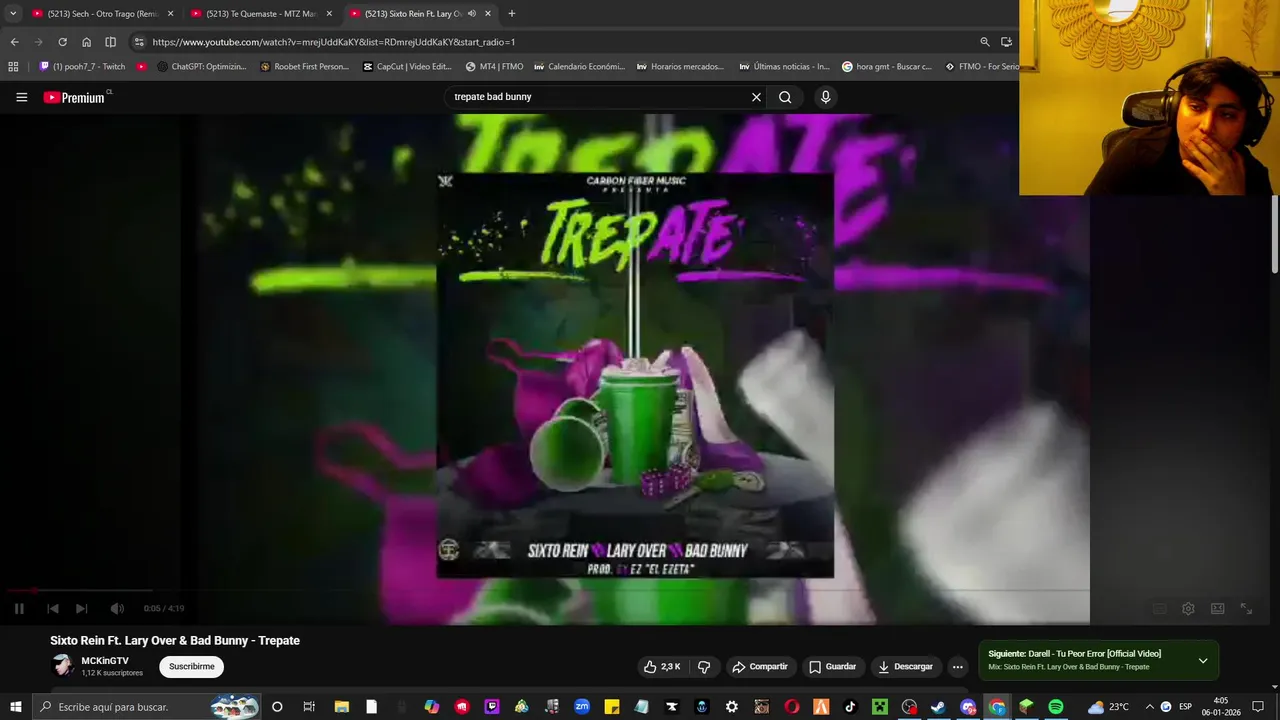The width and height of the screenshot is (1280, 720).
Task: Open Steam from the taskbar
Action: coord(938,707)
